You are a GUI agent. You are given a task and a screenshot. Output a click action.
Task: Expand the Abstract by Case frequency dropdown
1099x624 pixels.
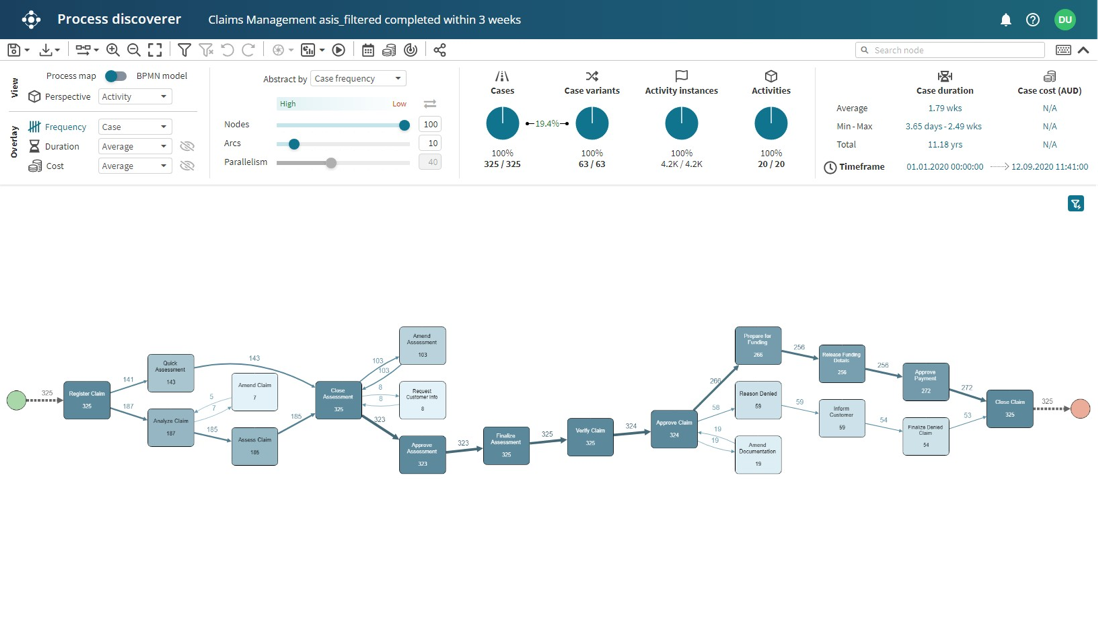point(357,79)
